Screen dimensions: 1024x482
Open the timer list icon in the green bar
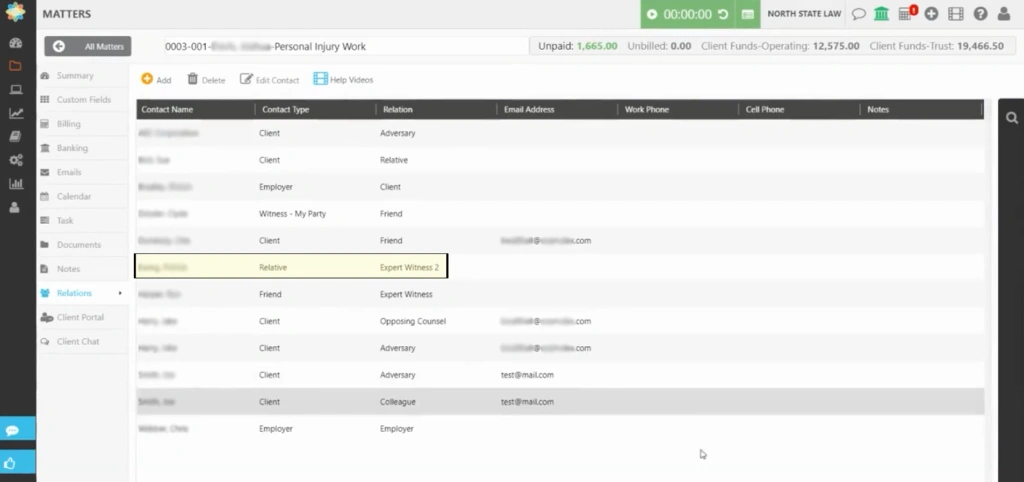[x=748, y=14]
